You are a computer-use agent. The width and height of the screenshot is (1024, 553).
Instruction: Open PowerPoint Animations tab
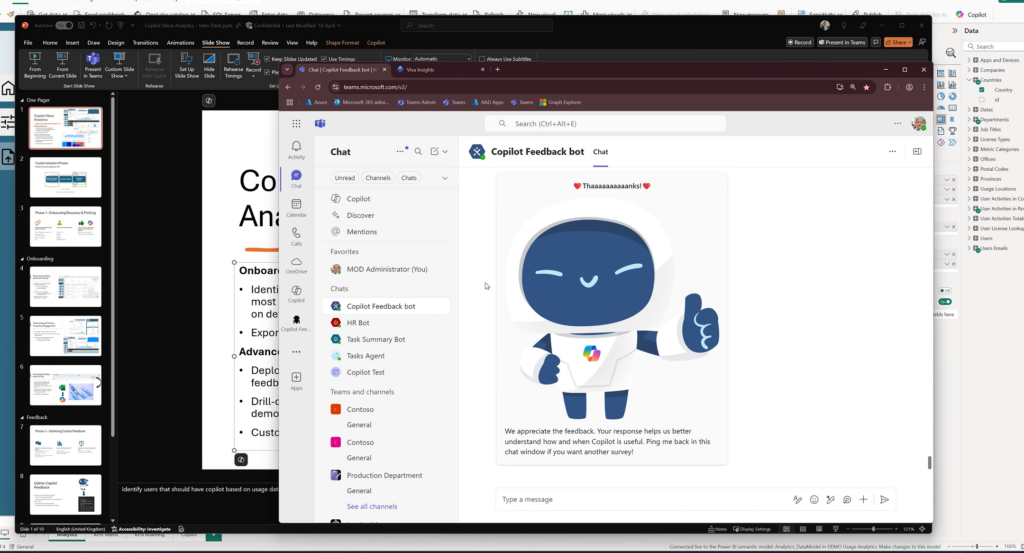[x=180, y=42]
